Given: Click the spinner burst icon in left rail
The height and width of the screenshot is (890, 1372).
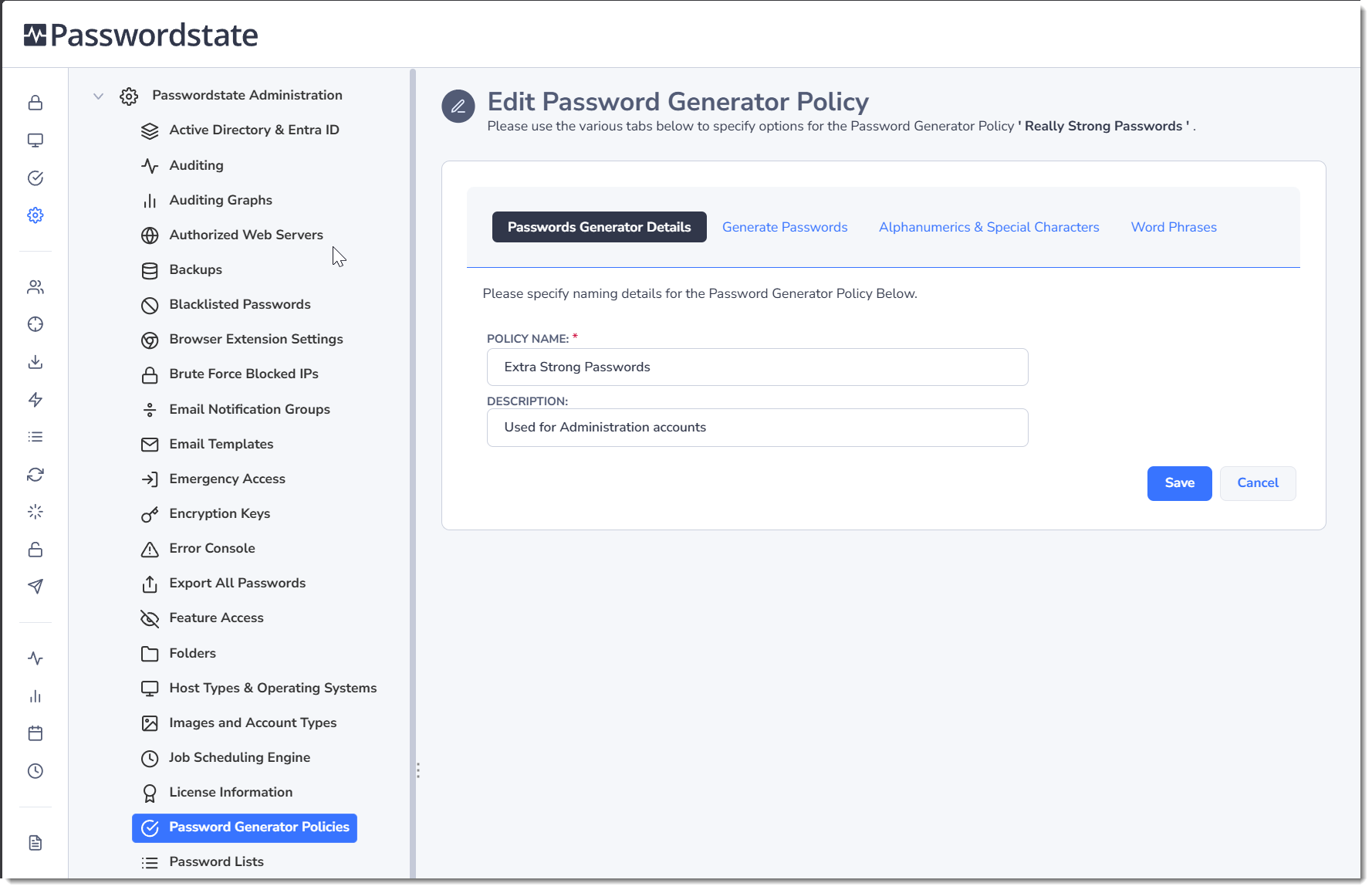Looking at the screenshot, I should point(35,512).
